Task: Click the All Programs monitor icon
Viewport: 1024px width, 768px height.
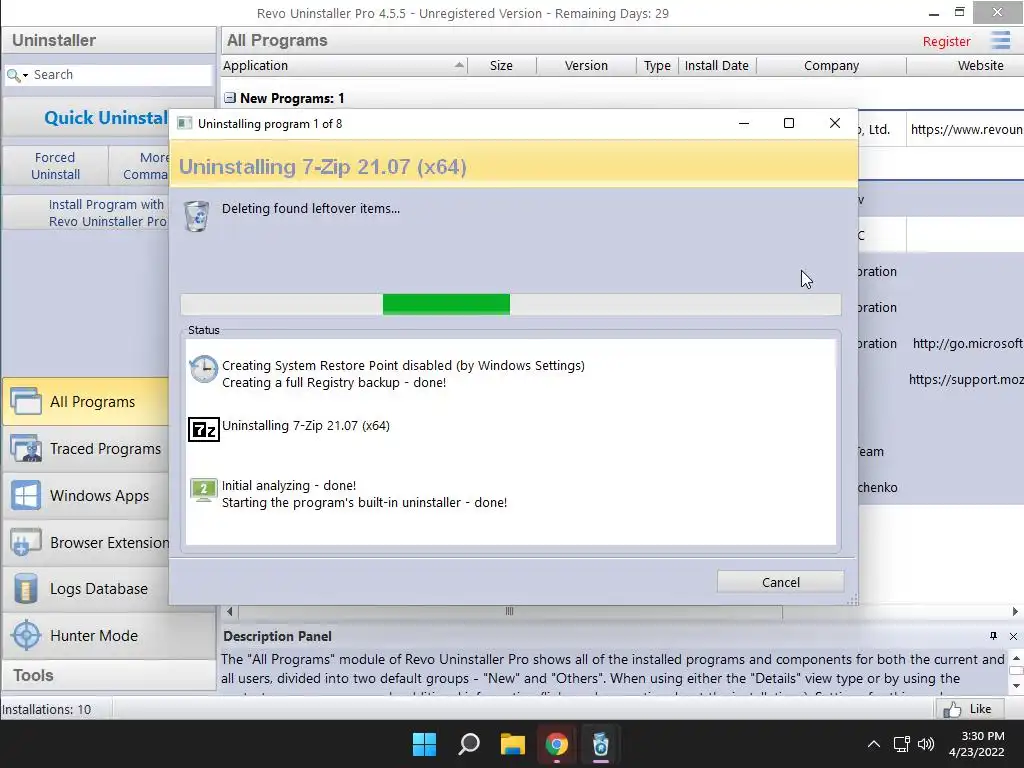Action: coord(26,402)
